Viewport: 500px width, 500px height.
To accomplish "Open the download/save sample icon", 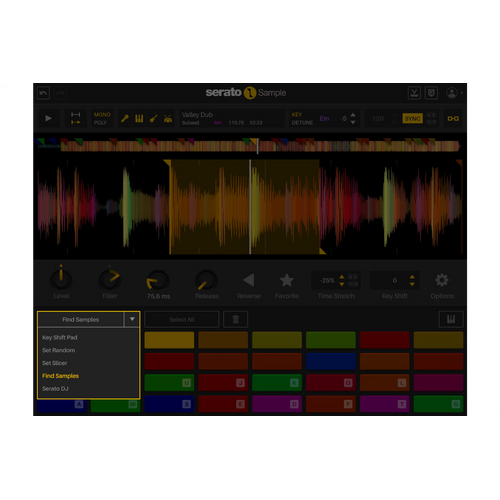I will (x=414, y=93).
